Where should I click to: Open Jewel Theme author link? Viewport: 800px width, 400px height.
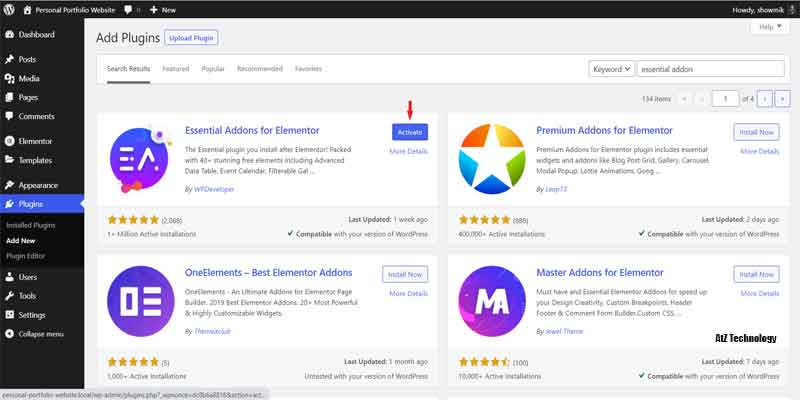pos(564,332)
